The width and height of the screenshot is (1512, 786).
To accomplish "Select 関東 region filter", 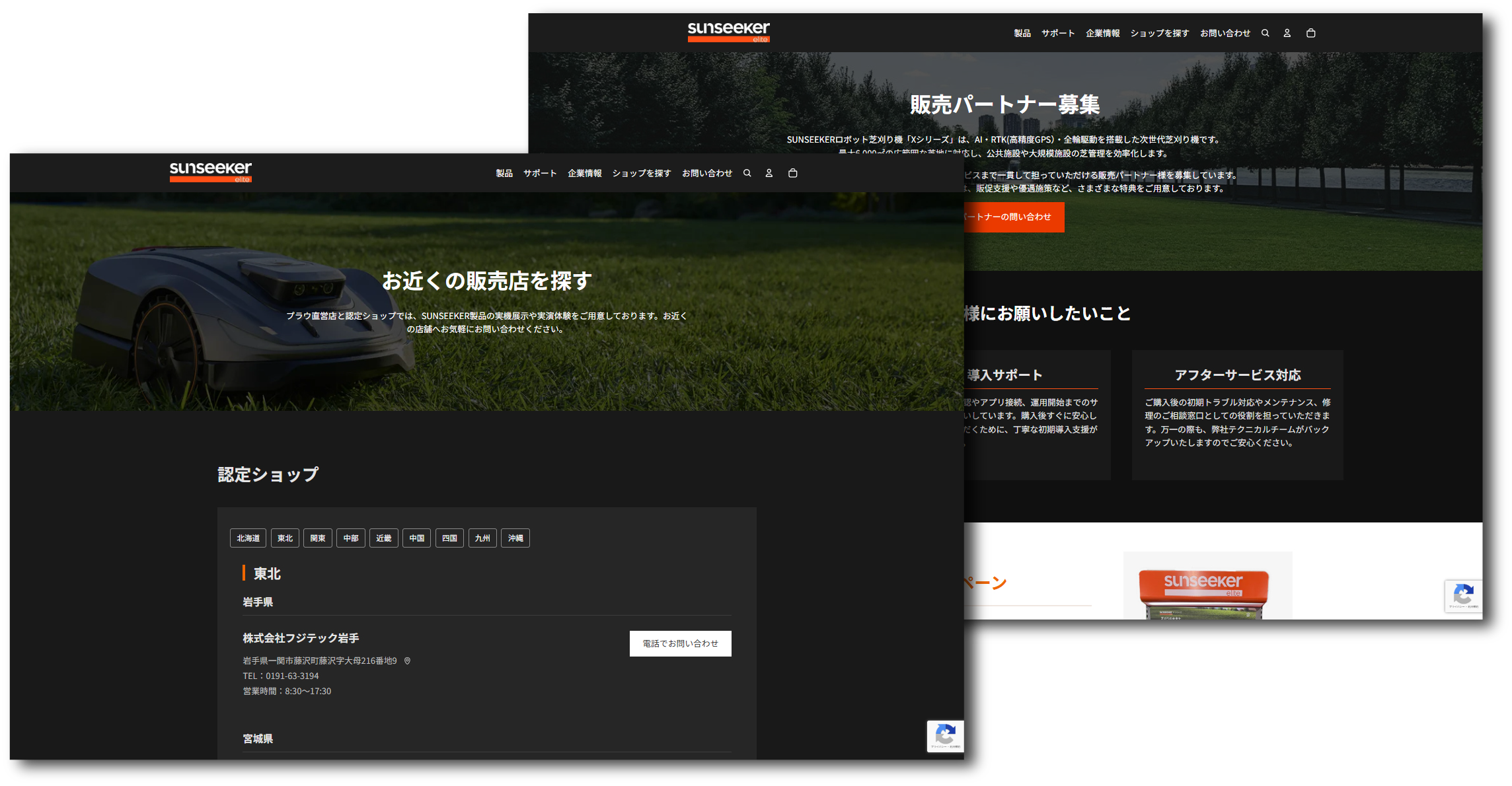I will click(317, 538).
